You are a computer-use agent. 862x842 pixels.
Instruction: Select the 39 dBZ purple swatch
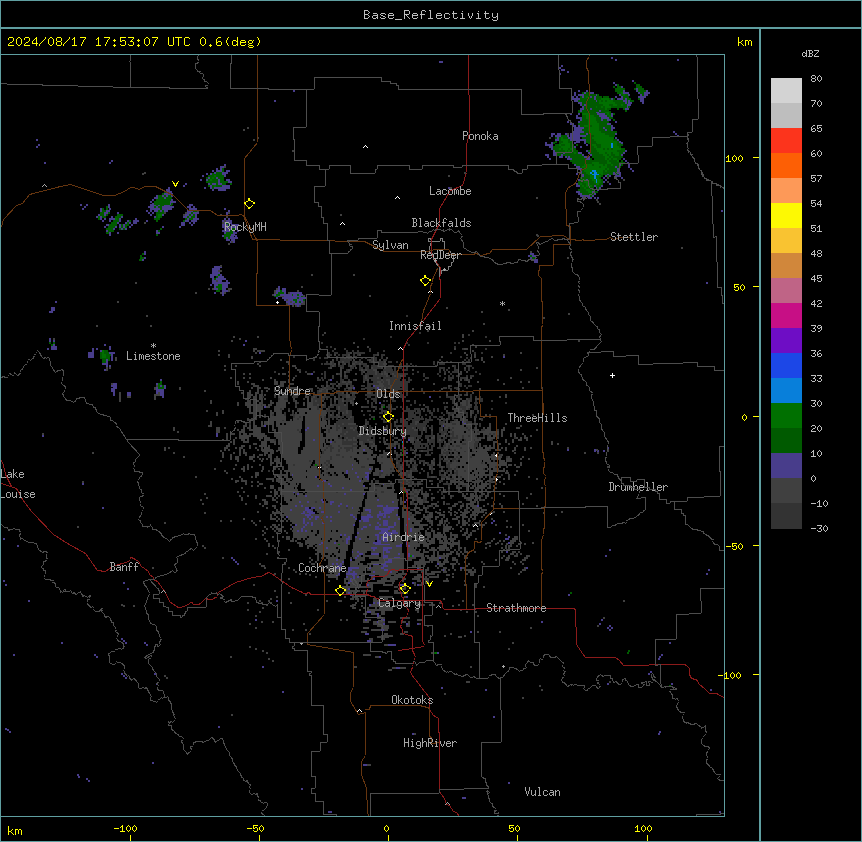click(786, 340)
